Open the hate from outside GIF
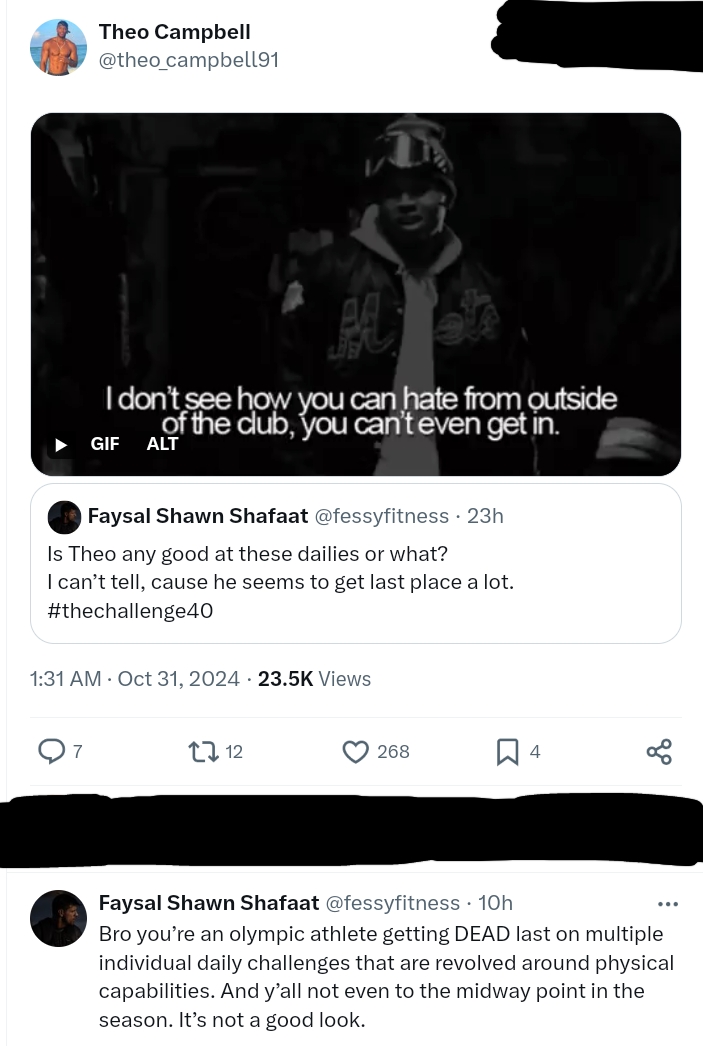Screen dimensions: 703x1046 click(356, 294)
